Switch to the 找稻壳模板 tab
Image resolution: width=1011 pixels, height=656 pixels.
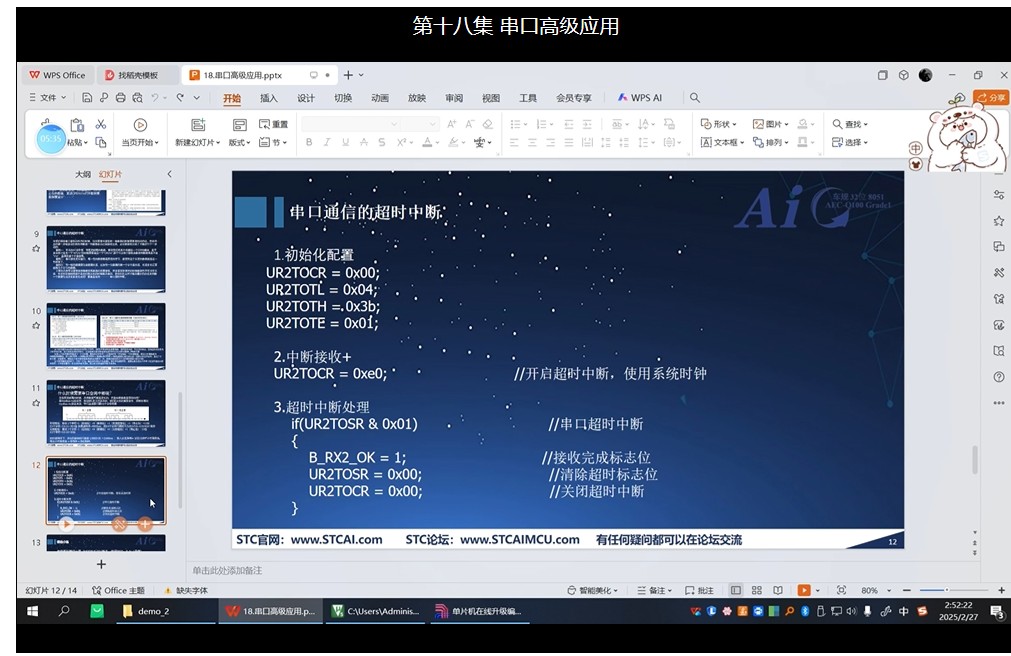click(x=137, y=75)
